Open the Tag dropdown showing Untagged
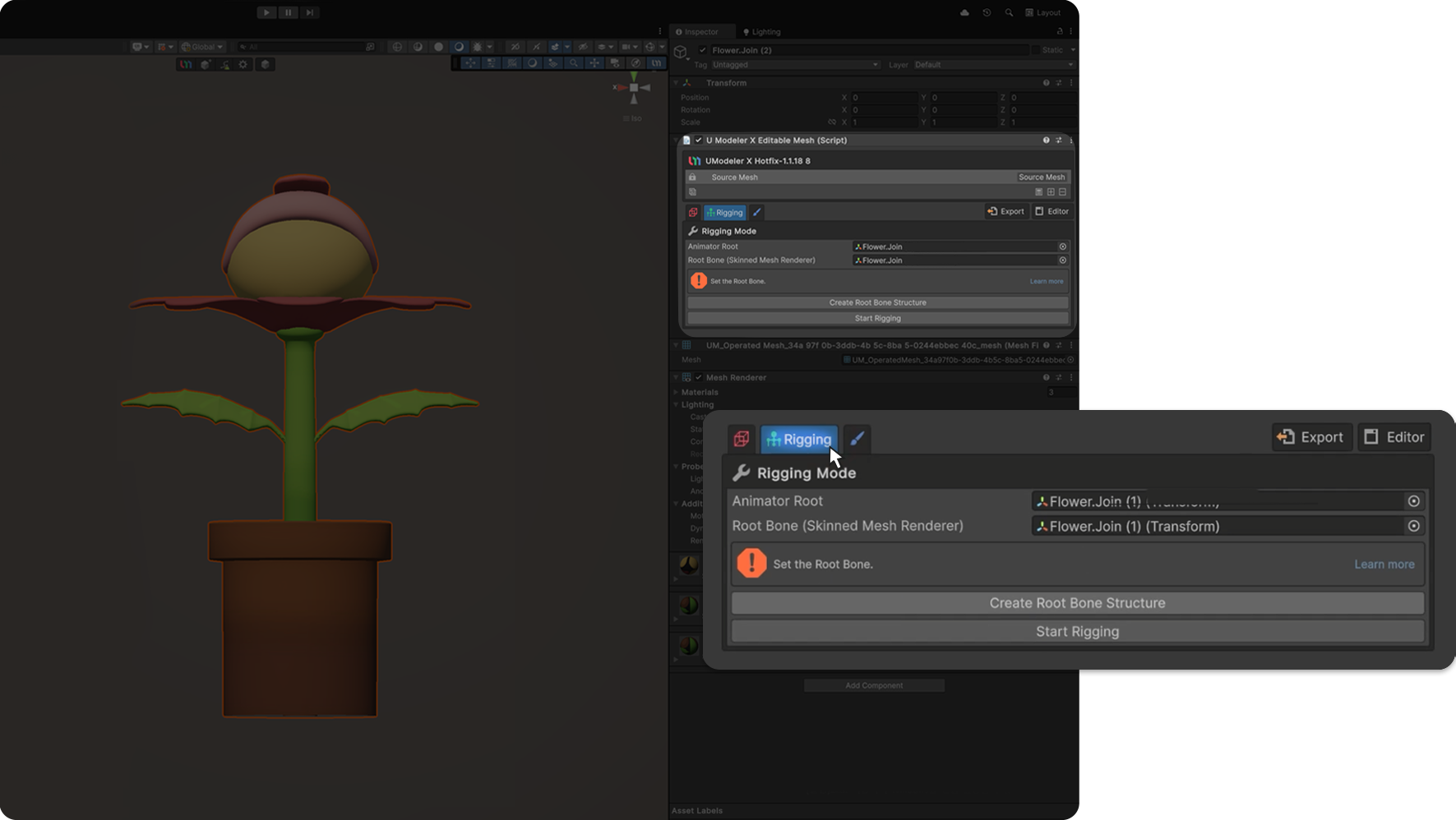1456x820 pixels. 795,65
